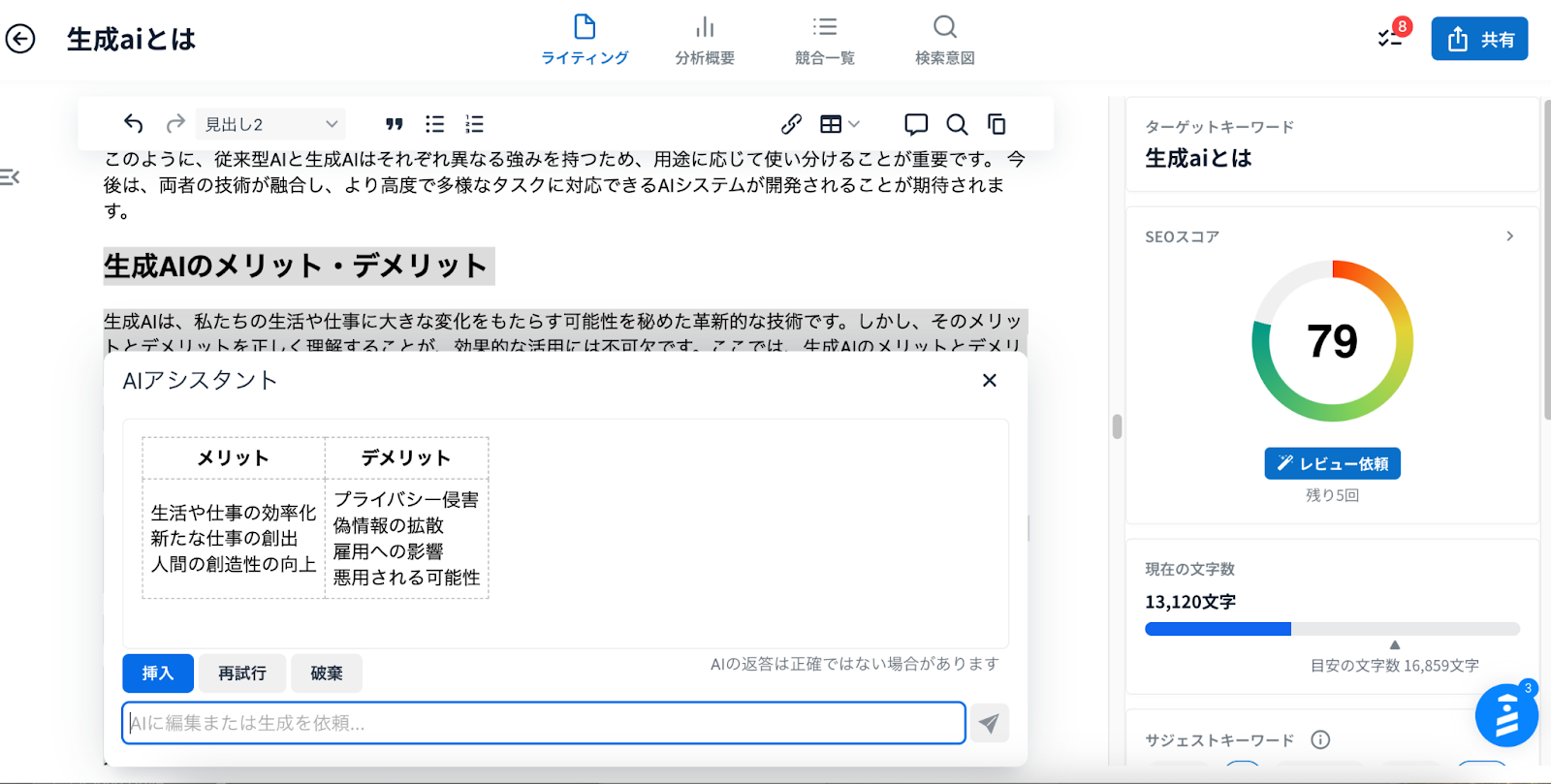Redo the last edit
This screenshot has width=1551, height=784.
pyautogui.click(x=175, y=124)
